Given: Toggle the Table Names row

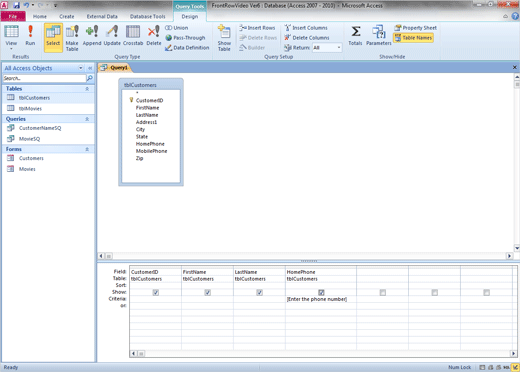Looking at the screenshot, I should (x=413, y=38).
